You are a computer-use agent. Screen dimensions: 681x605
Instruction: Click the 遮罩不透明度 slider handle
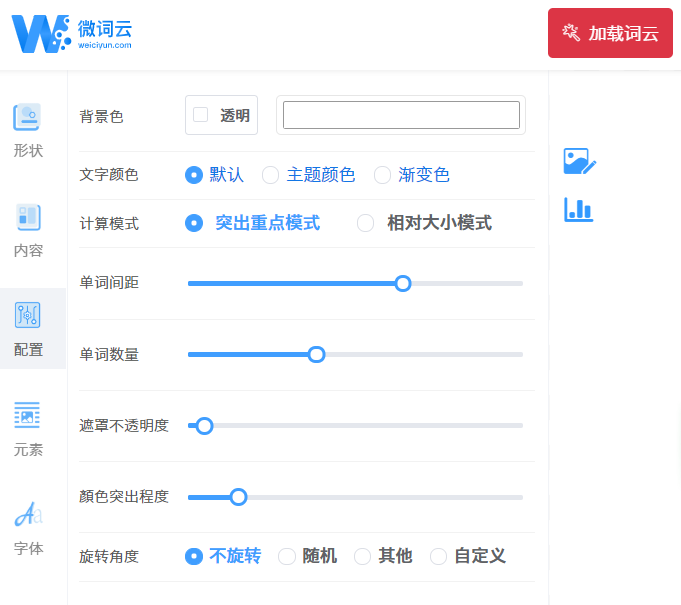click(204, 426)
